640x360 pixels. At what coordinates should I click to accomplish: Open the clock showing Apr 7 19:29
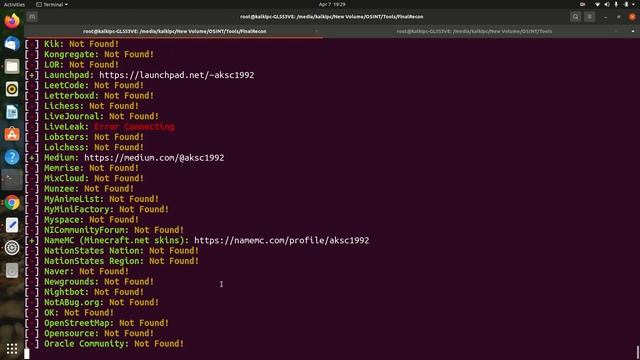332,4
